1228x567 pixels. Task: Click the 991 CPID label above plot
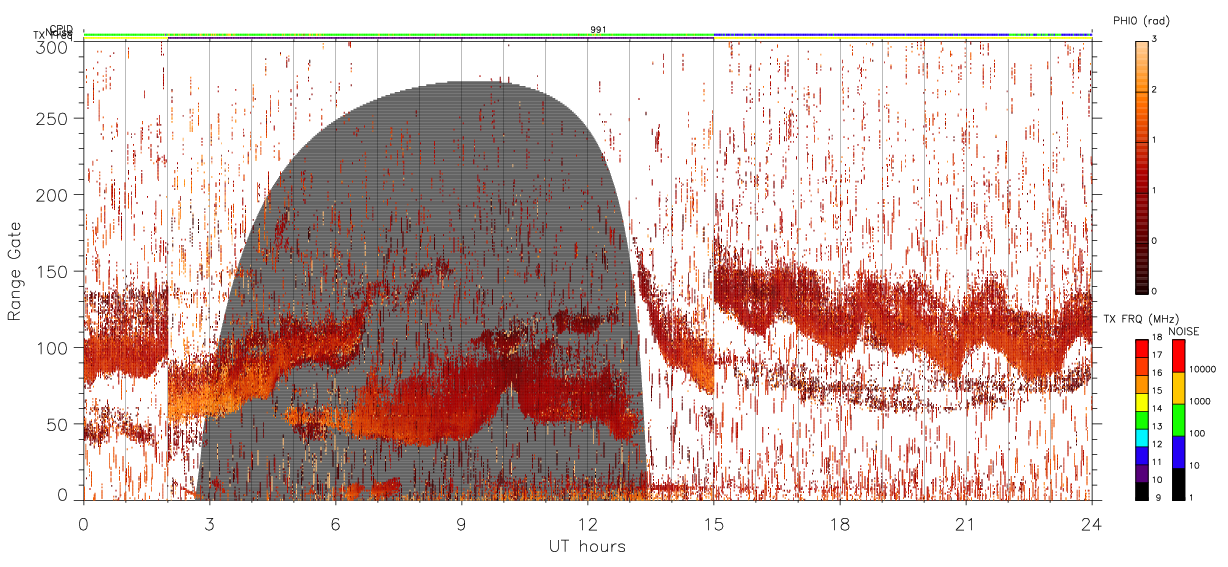click(598, 29)
